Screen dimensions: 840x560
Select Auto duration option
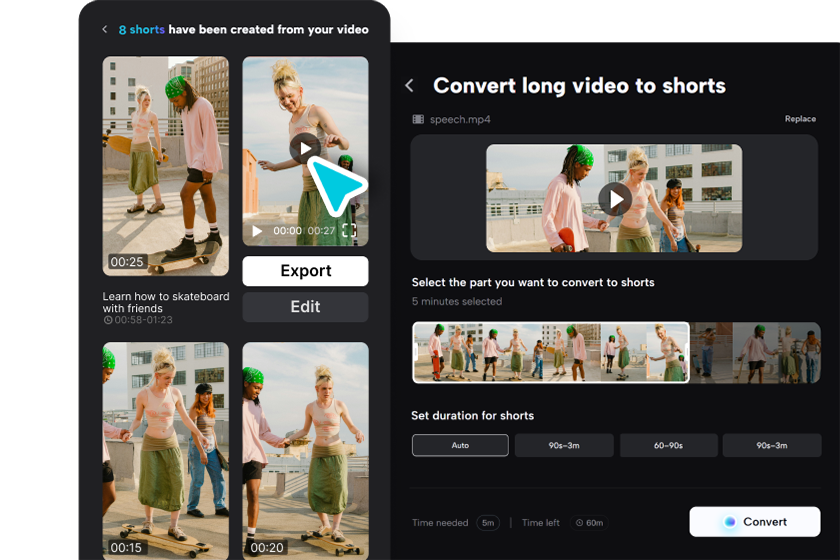point(460,445)
